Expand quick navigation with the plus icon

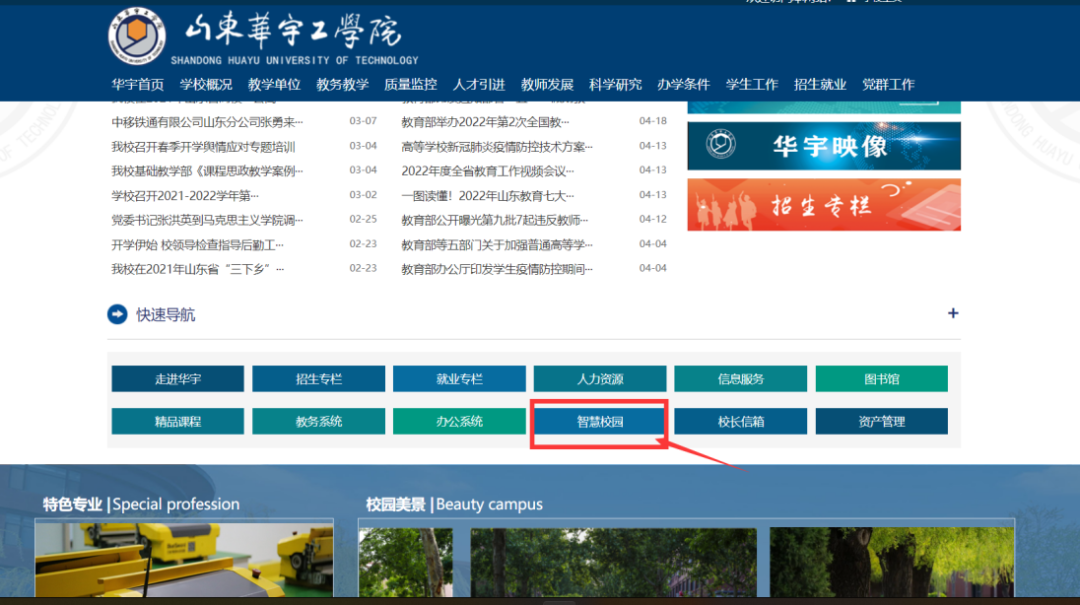point(953,314)
